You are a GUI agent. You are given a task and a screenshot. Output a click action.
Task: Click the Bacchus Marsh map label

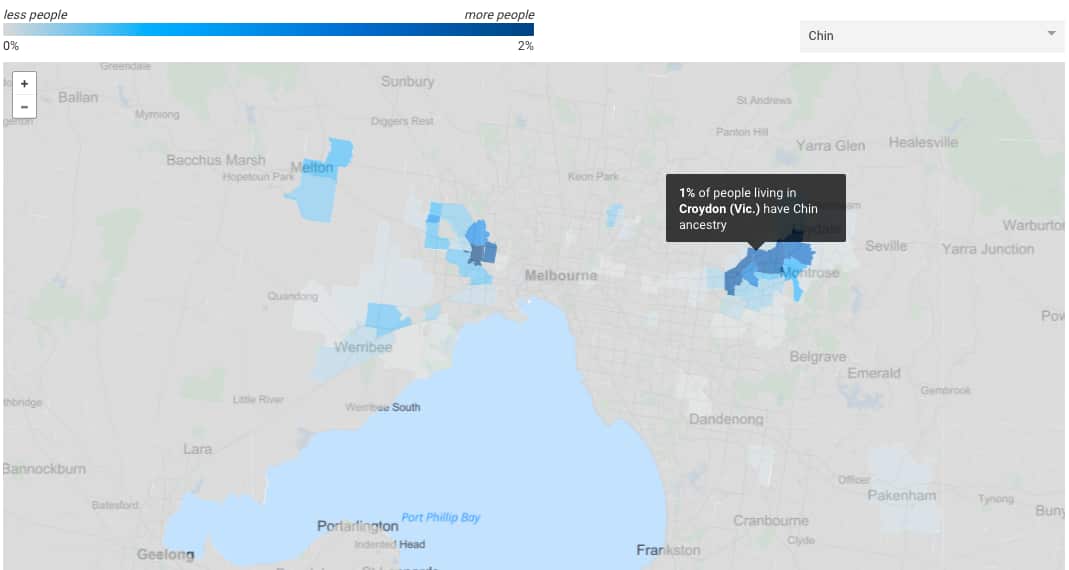click(x=215, y=160)
